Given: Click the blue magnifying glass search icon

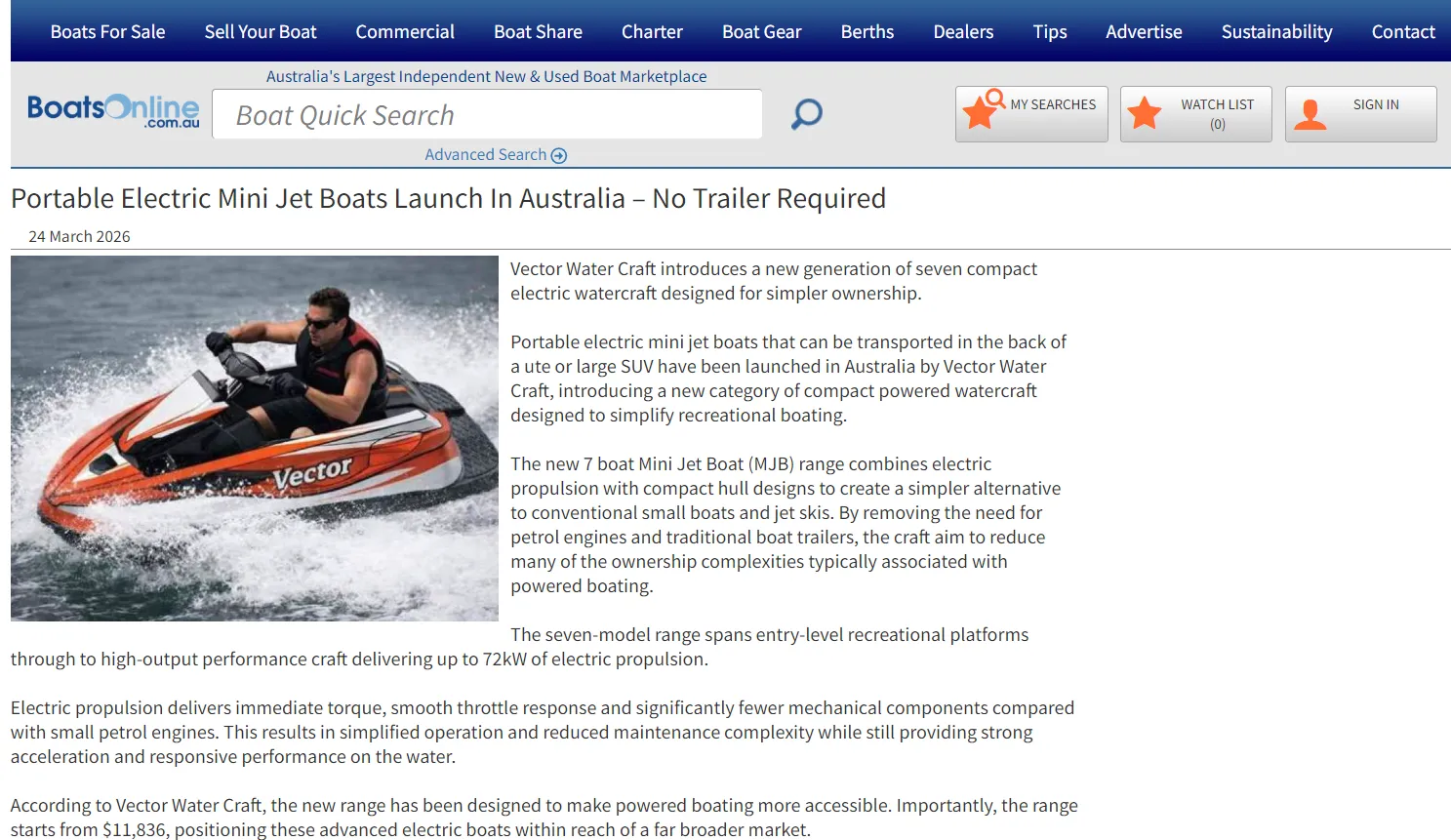Looking at the screenshot, I should (805, 114).
